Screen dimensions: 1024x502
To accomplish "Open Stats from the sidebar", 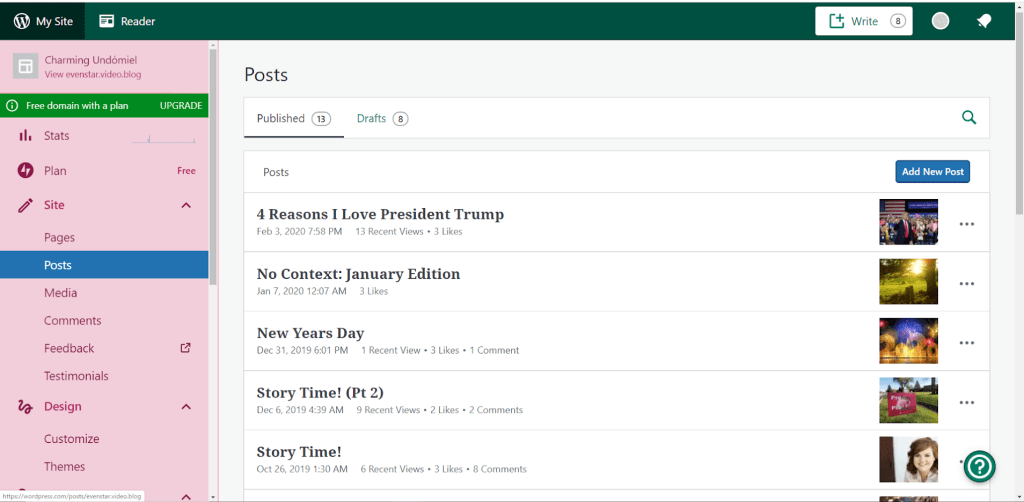I will pos(57,136).
